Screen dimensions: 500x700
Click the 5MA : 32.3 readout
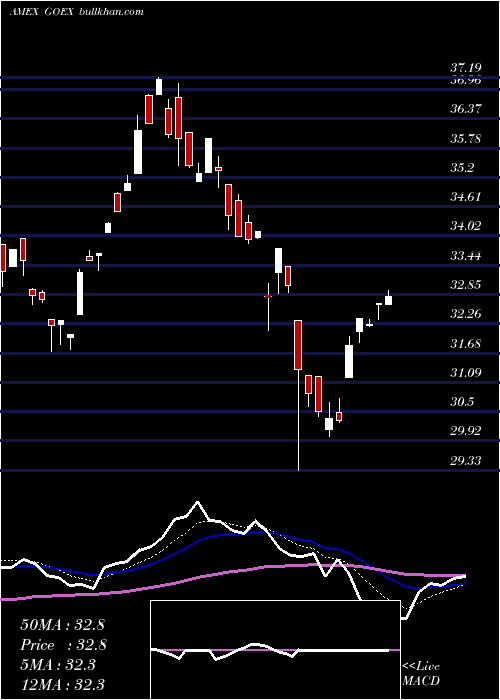58,665
